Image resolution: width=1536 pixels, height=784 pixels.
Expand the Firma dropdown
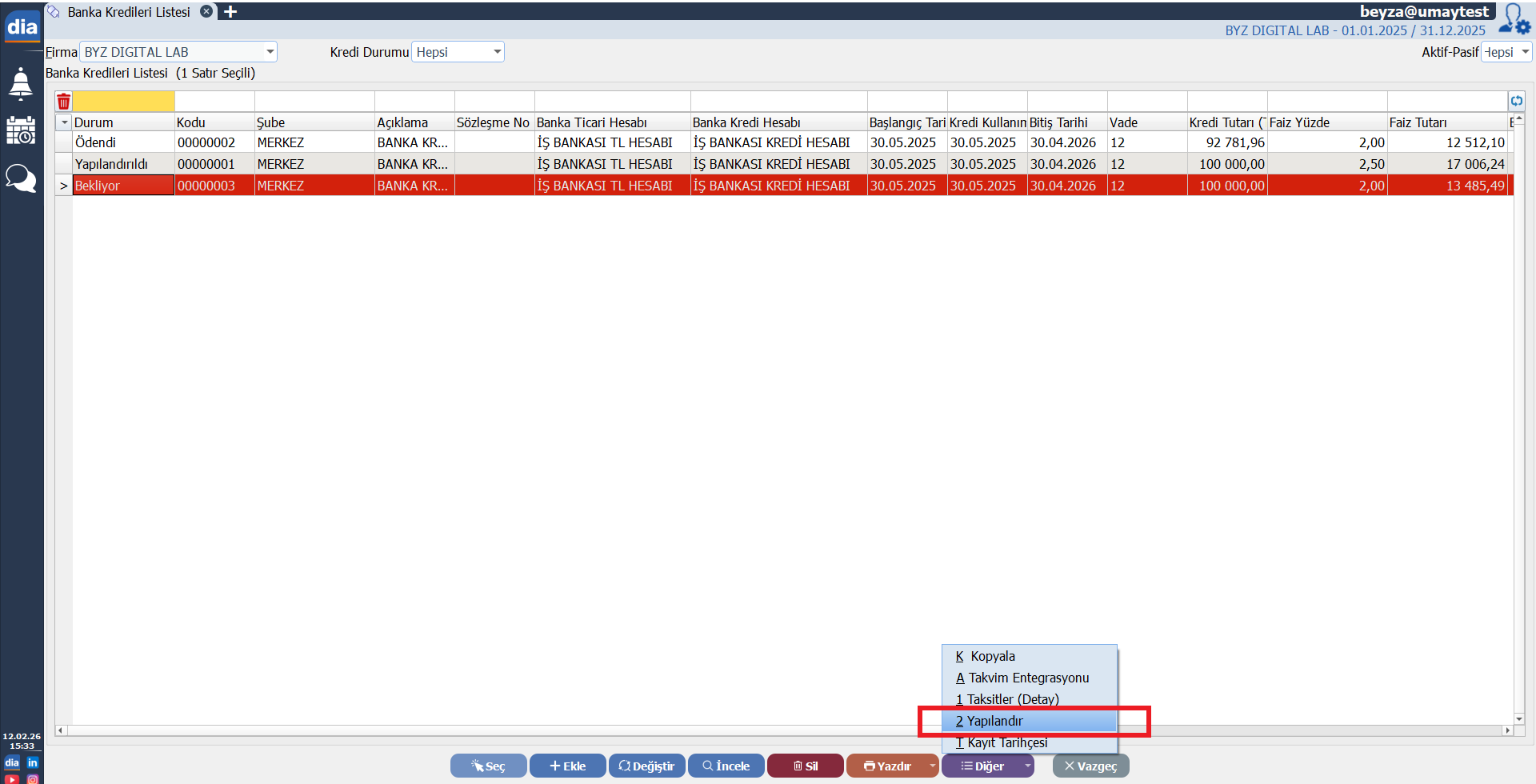coord(270,52)
